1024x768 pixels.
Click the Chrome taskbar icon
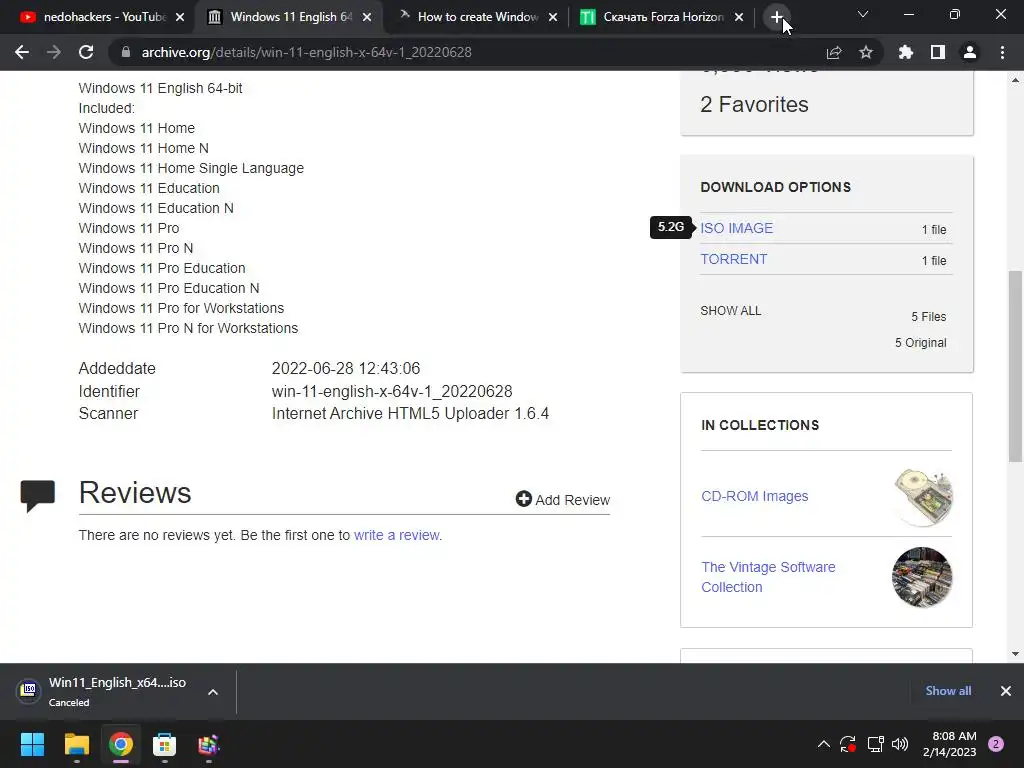[x=121, y=744]
